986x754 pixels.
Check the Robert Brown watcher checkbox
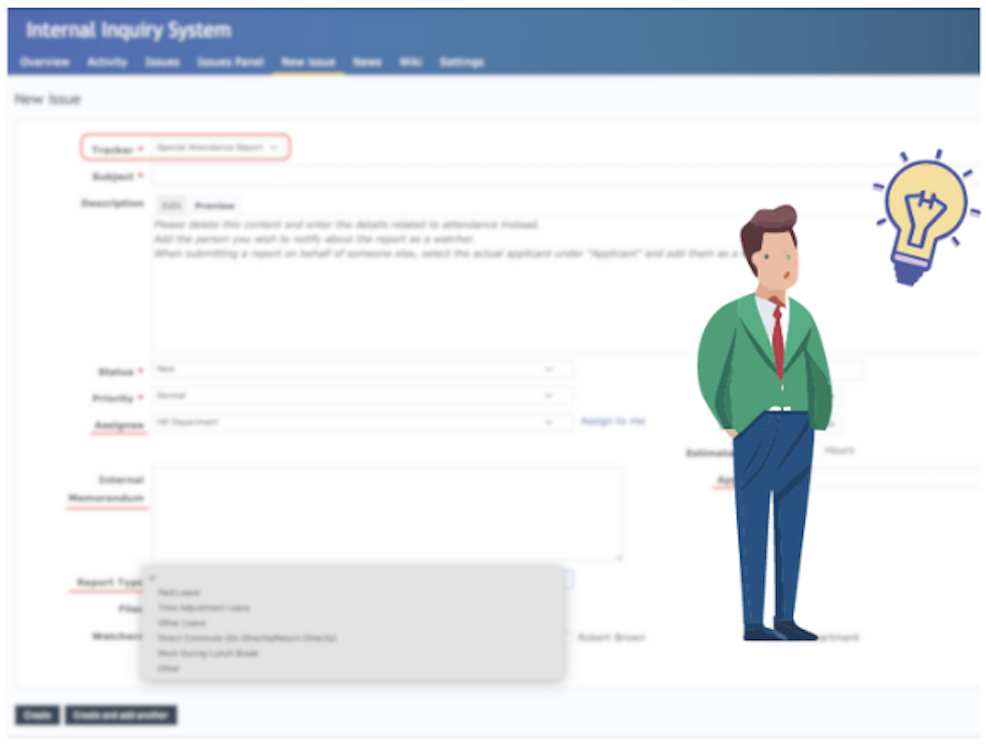(x=568, y=637)
